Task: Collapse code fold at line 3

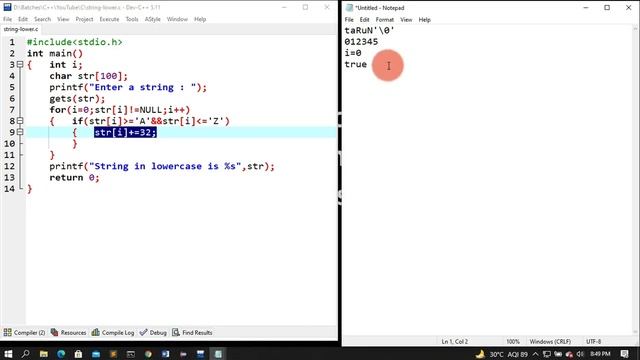Action: (x=20, y=64)
